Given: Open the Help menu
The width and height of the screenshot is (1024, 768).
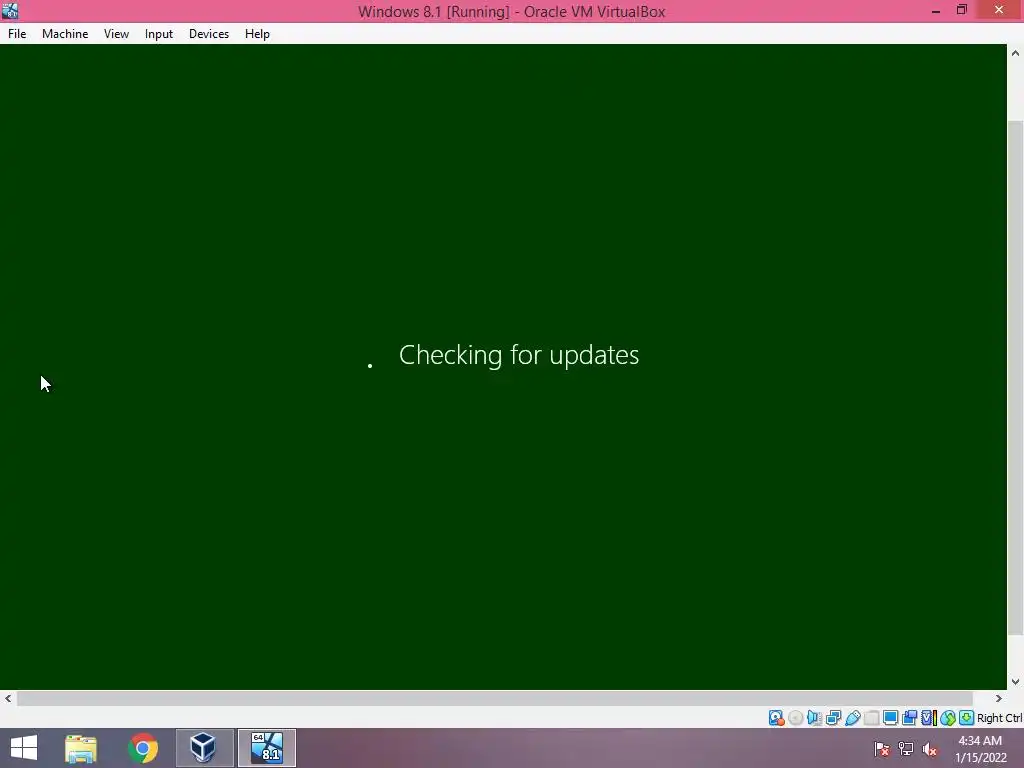Looking at the screenshot, I should pyautogui.click(x=257, y=34).
